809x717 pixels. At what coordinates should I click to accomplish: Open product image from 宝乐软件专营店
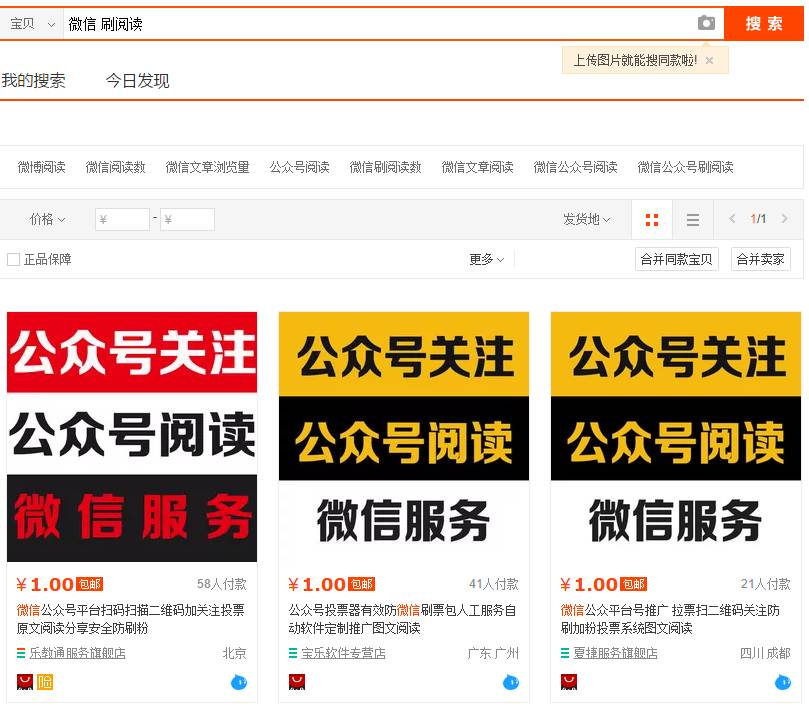tap(403, 436)
